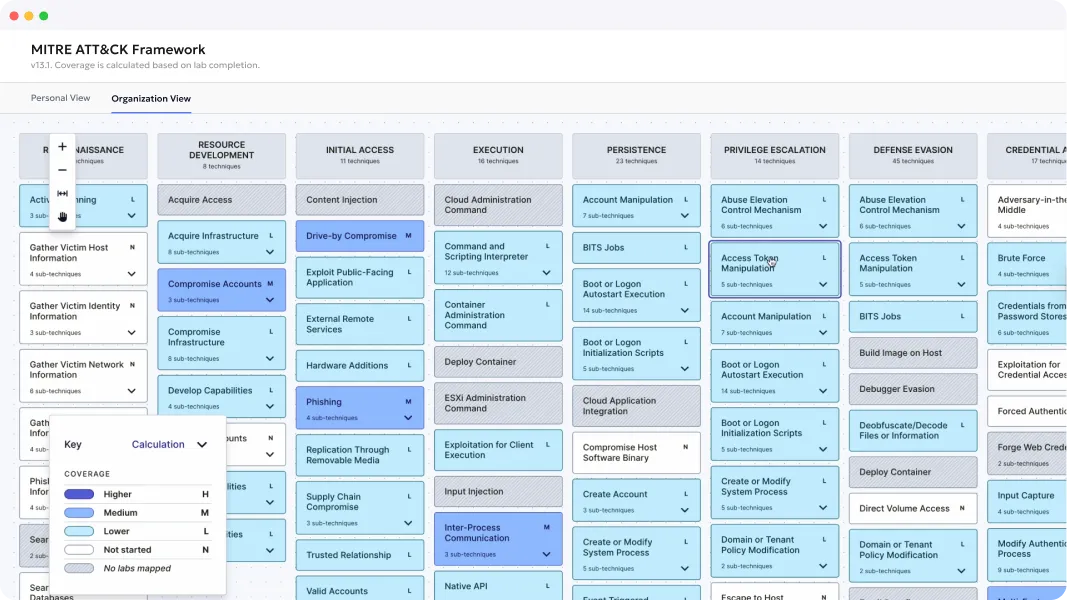Viewport: 1067px width, 600px height.
Task: Select the Debugger Evasion card
Action: pyautogui.click(x=913, y=389)
